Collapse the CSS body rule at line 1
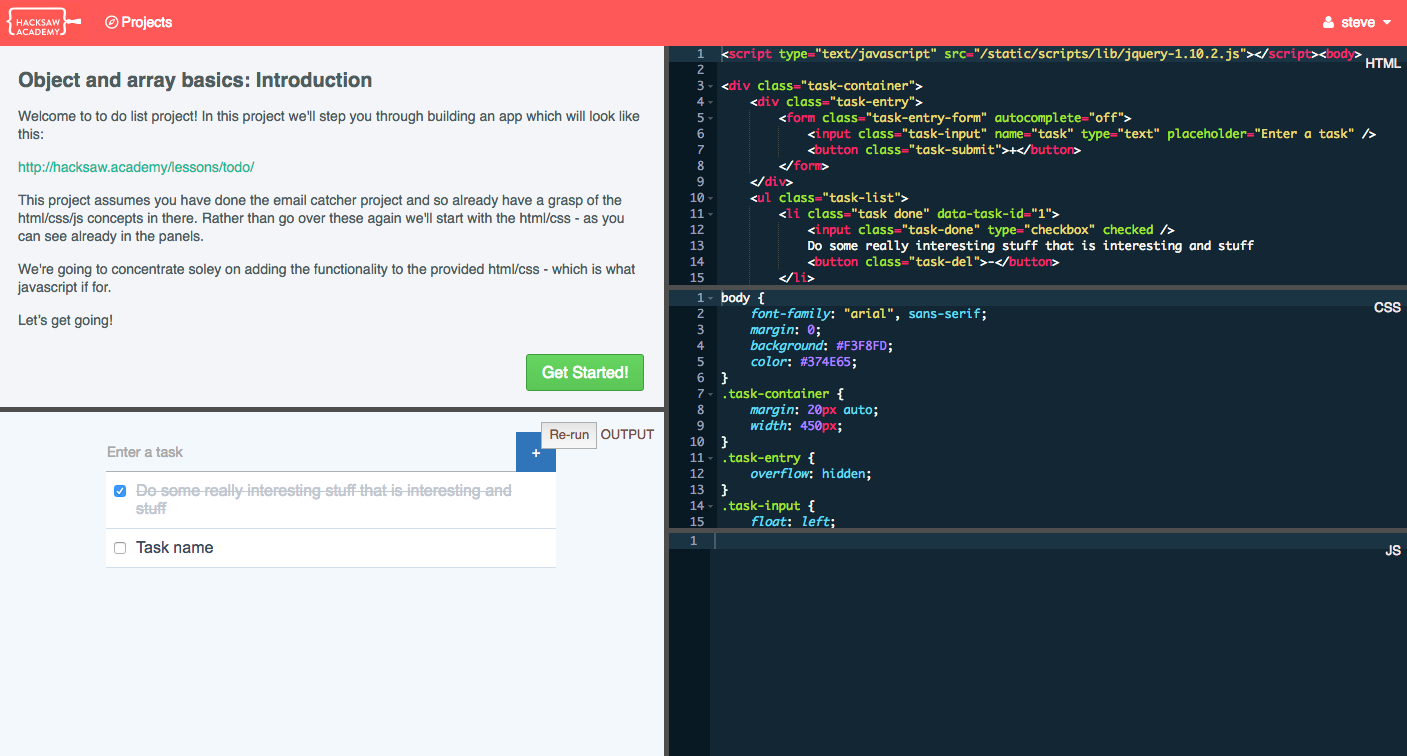Viewport: 1407px width, 756px height. tap(710, 298)
